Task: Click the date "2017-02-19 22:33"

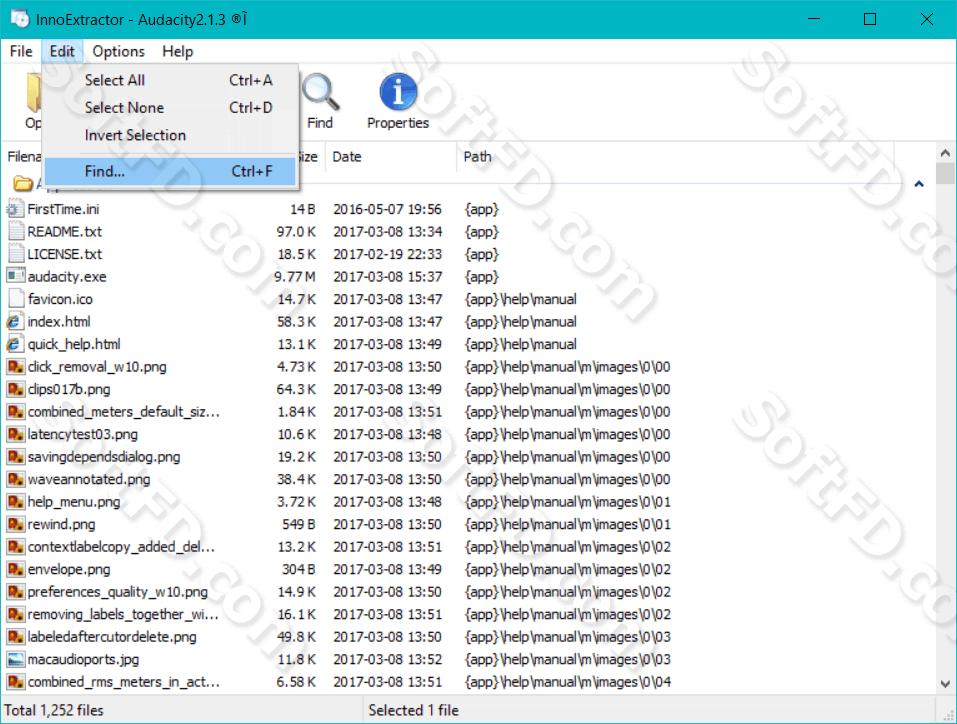Action: pos(387,254)
